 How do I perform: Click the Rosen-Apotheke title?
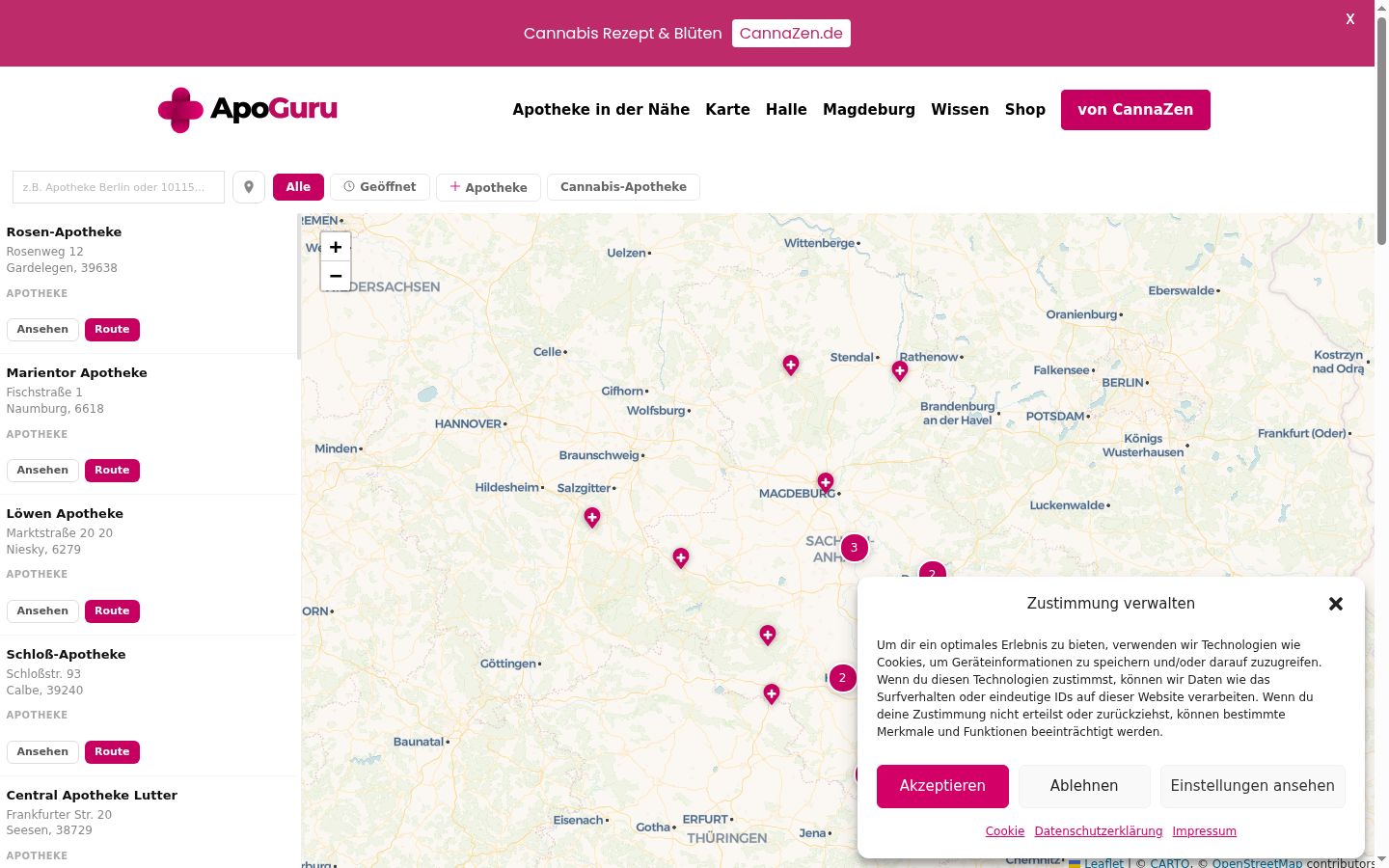pyautogui.click(x=64, y=232)
